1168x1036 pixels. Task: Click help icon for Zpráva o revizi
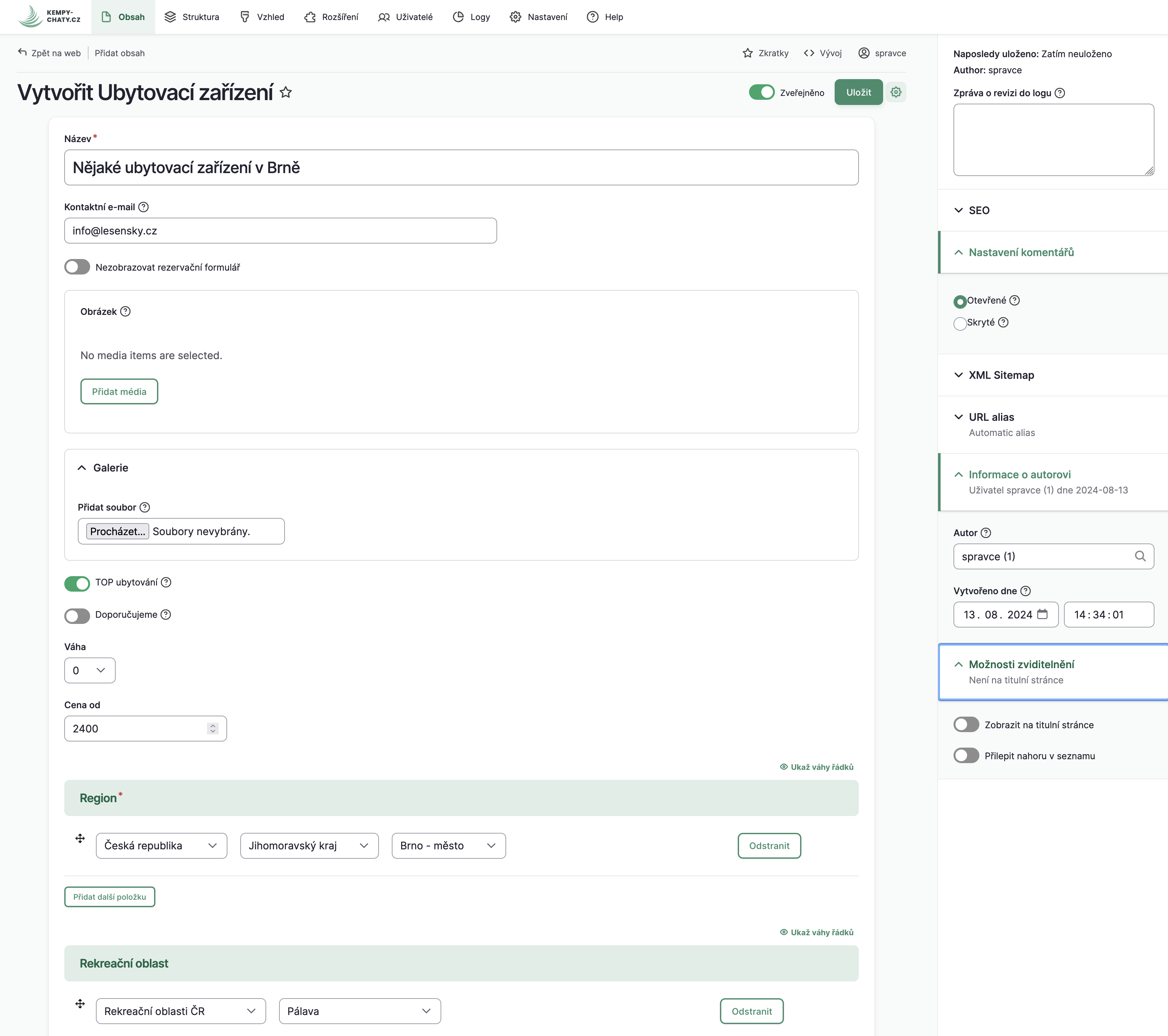coord(1059,93)
